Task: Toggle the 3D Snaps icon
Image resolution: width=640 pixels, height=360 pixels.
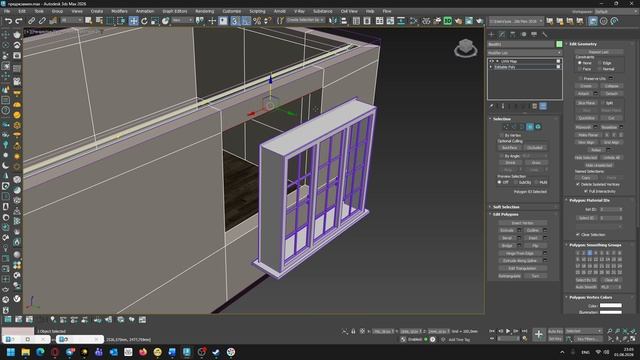Action: click(235, 21)
